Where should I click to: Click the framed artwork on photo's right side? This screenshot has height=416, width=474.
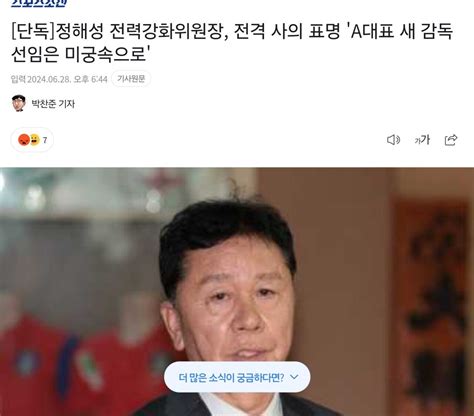coord(432,305)
